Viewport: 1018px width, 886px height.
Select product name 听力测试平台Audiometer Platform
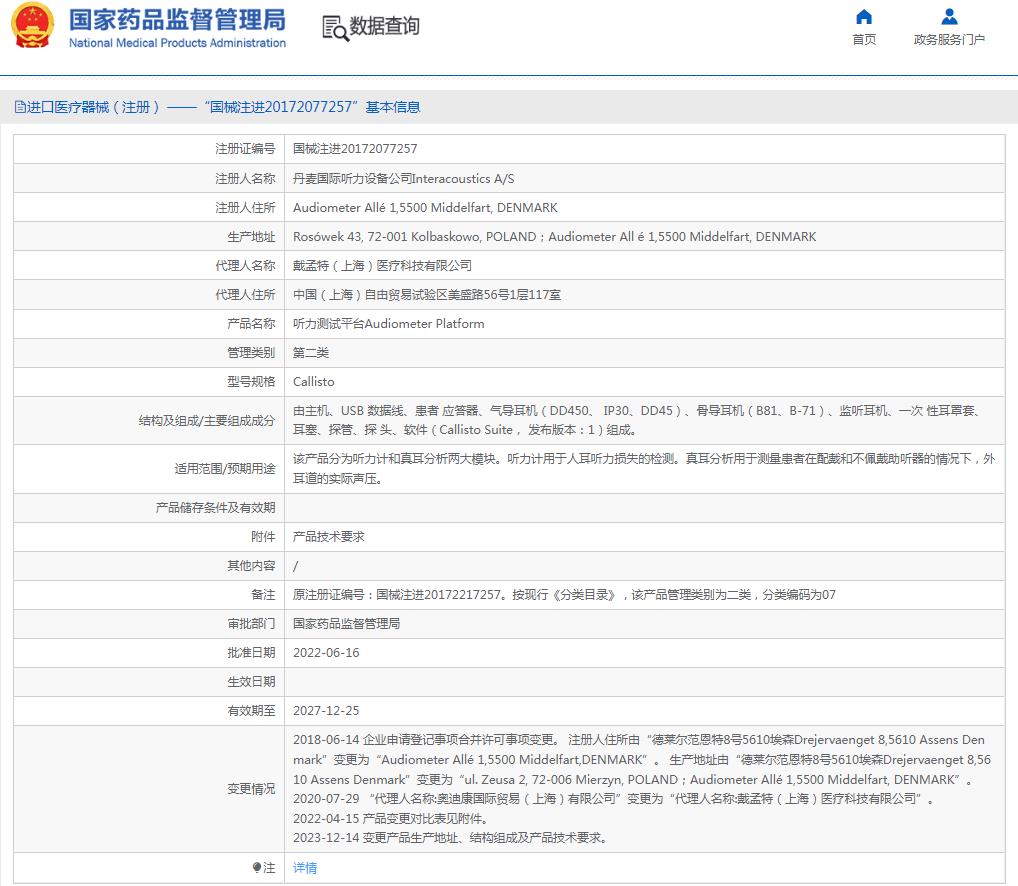click(x=388, y=323)
